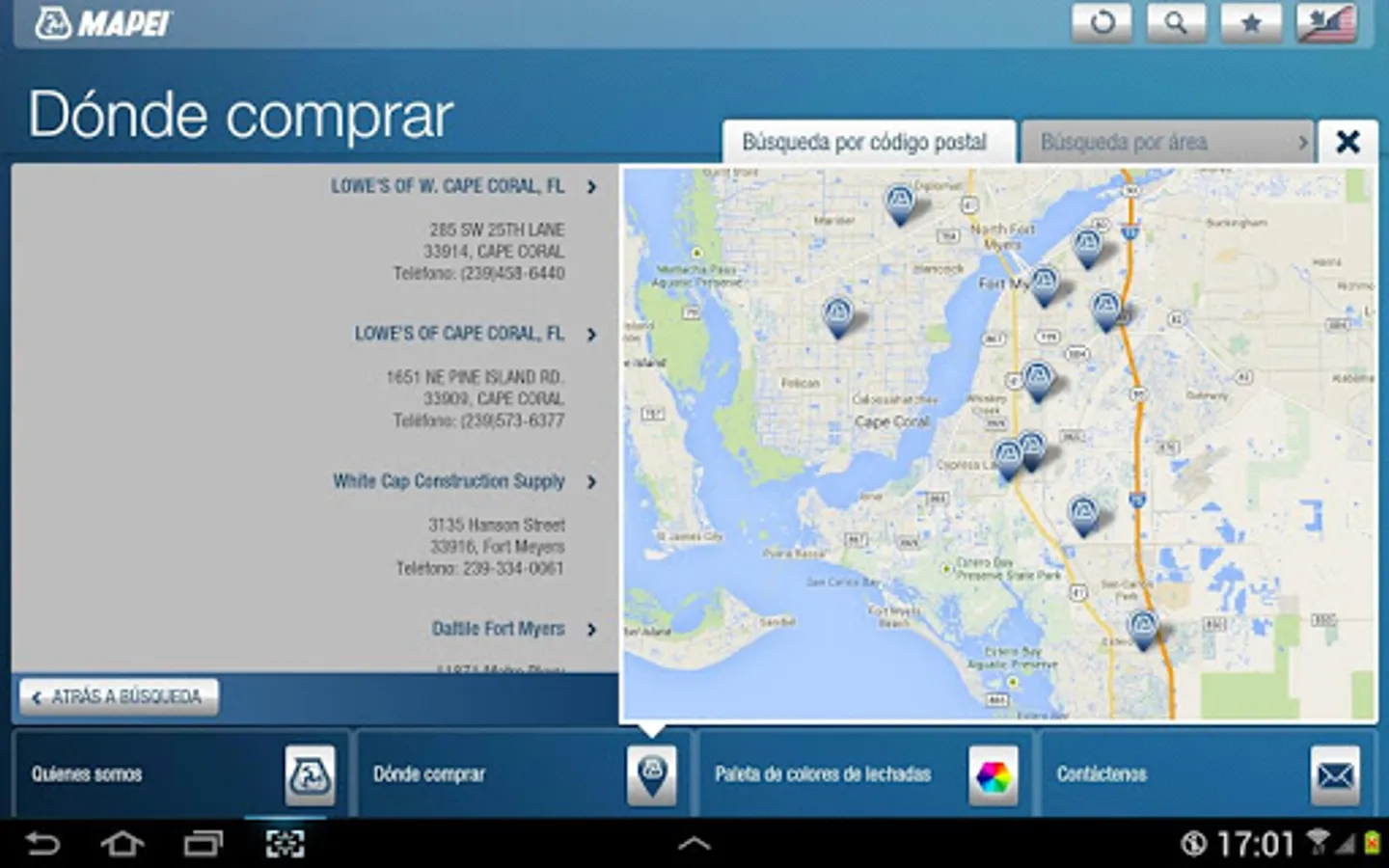Viewport: 1389px width, 868px height.
Task: Tap the screenshot capture icon
Action: coord(285,845)
